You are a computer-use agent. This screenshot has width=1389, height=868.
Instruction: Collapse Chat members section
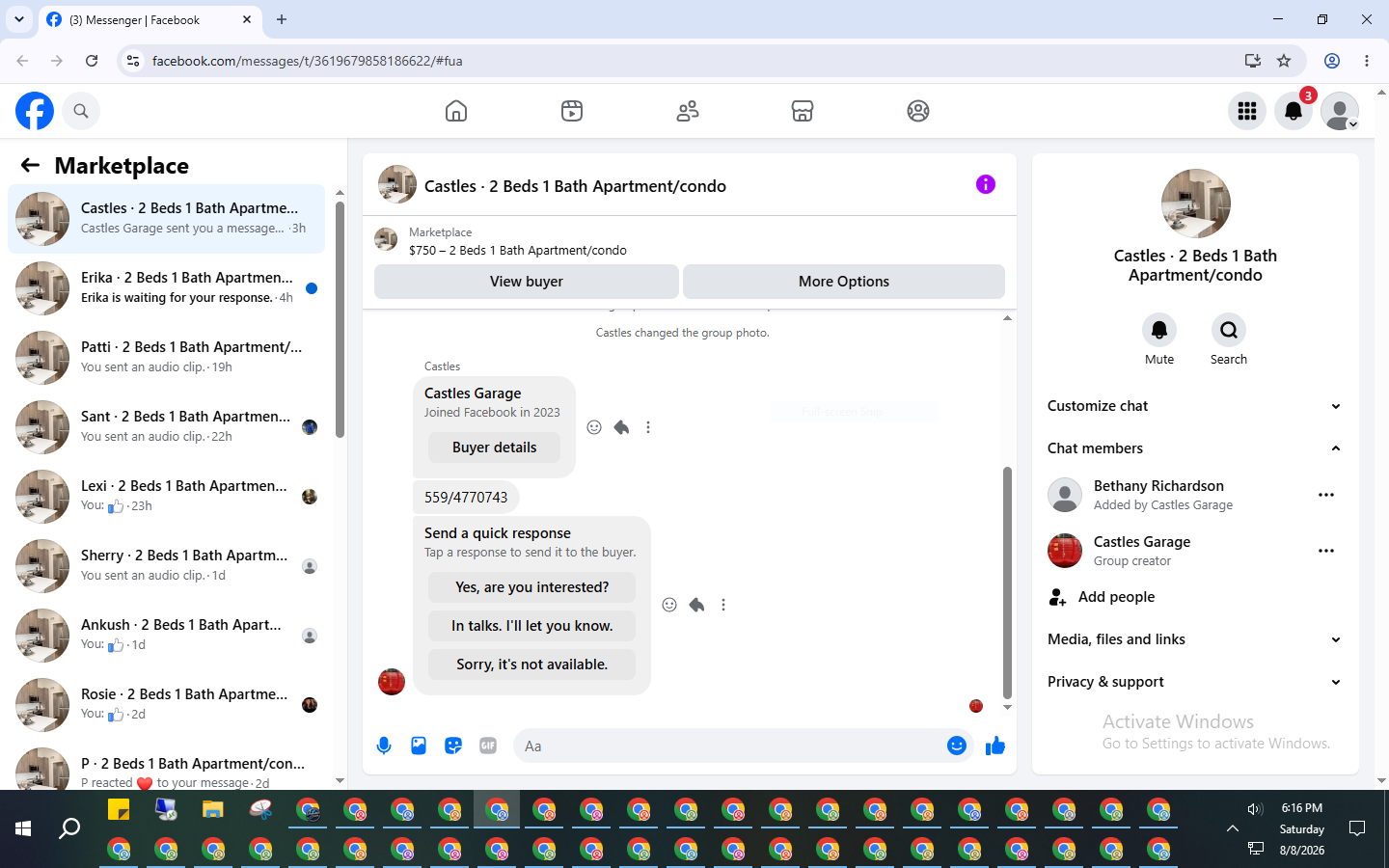(x=1196, y=448)
